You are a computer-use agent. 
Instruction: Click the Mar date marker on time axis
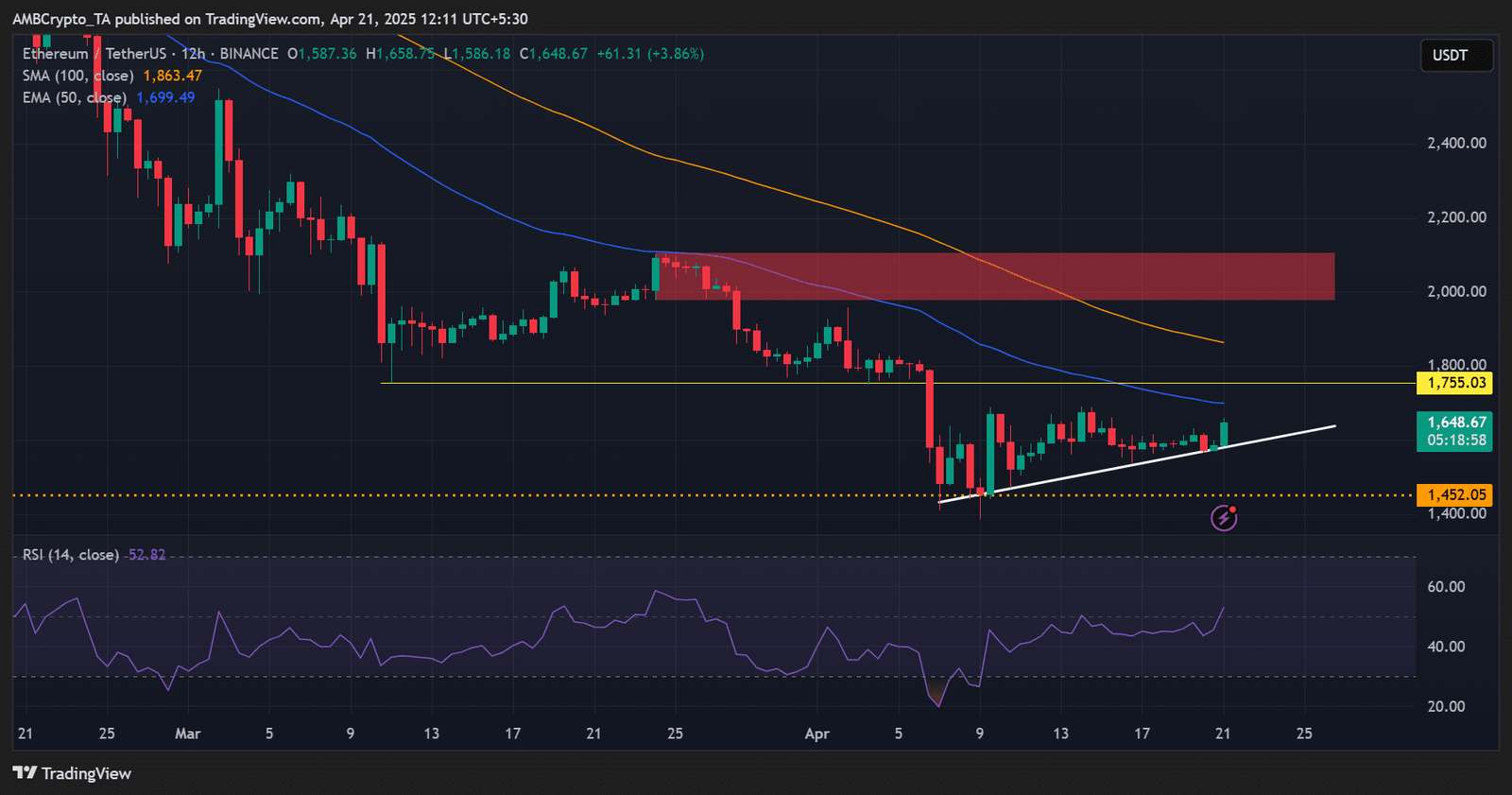pyautogui.click(x=188, y=734)
